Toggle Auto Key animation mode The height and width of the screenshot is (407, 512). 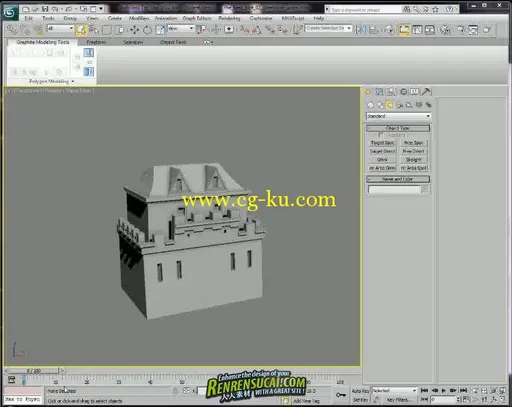pyautogui.click(x=361, y=391)
